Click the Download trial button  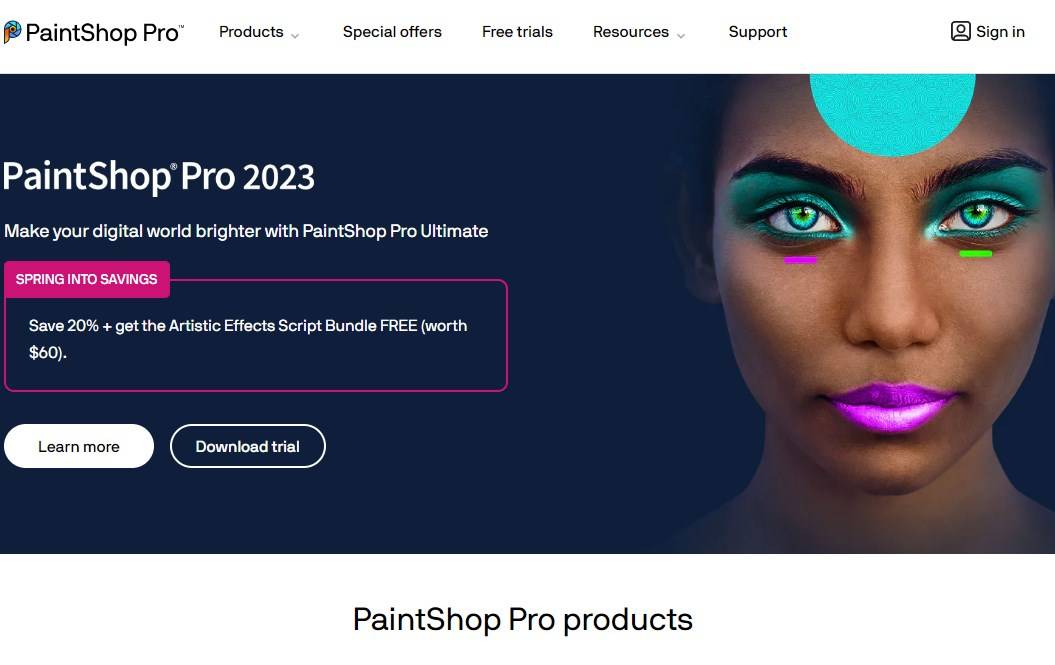248,446
